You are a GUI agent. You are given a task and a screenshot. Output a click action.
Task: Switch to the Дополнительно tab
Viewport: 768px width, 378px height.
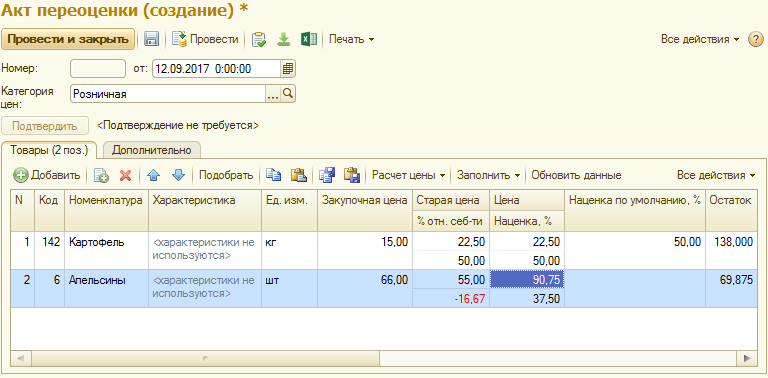pyautogui.click(x=151, y=150)
